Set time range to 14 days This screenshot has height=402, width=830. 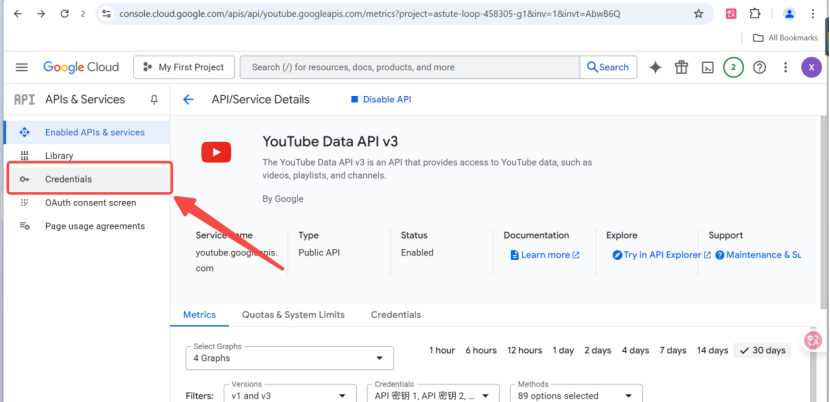tap(712, 351)
